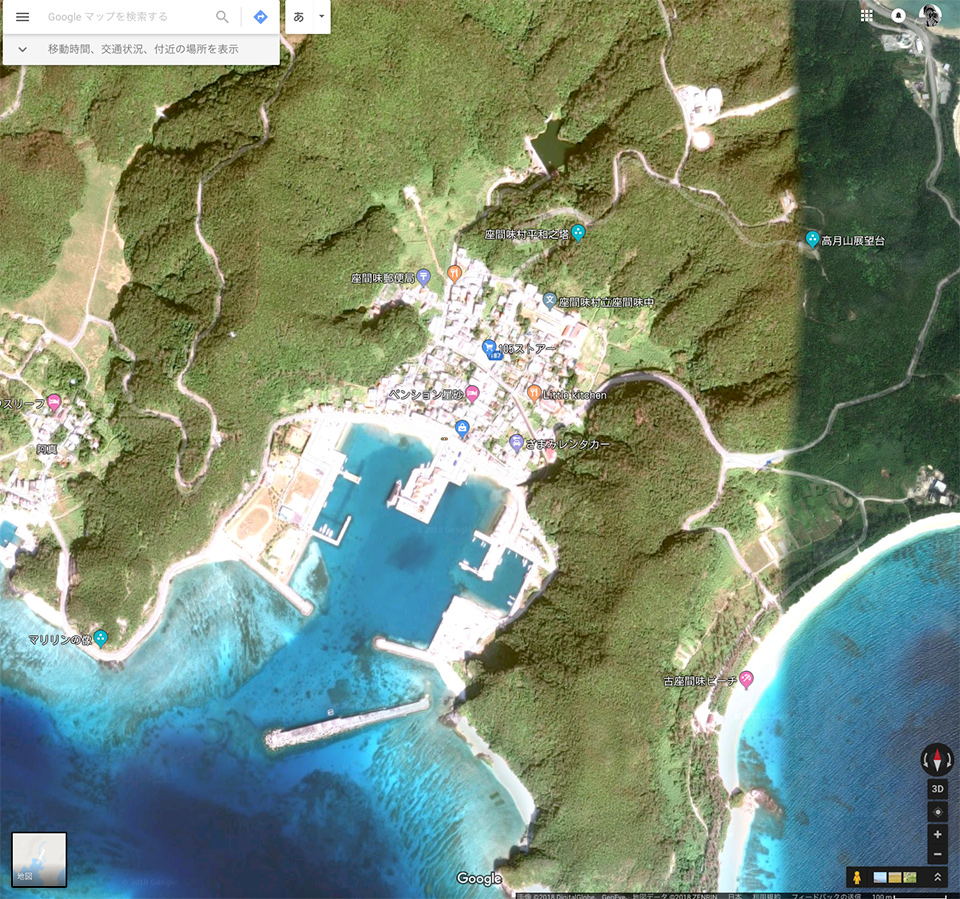Click the マリリンの像 label
Screen dimensions: 960x899
[x=61, y=640]
